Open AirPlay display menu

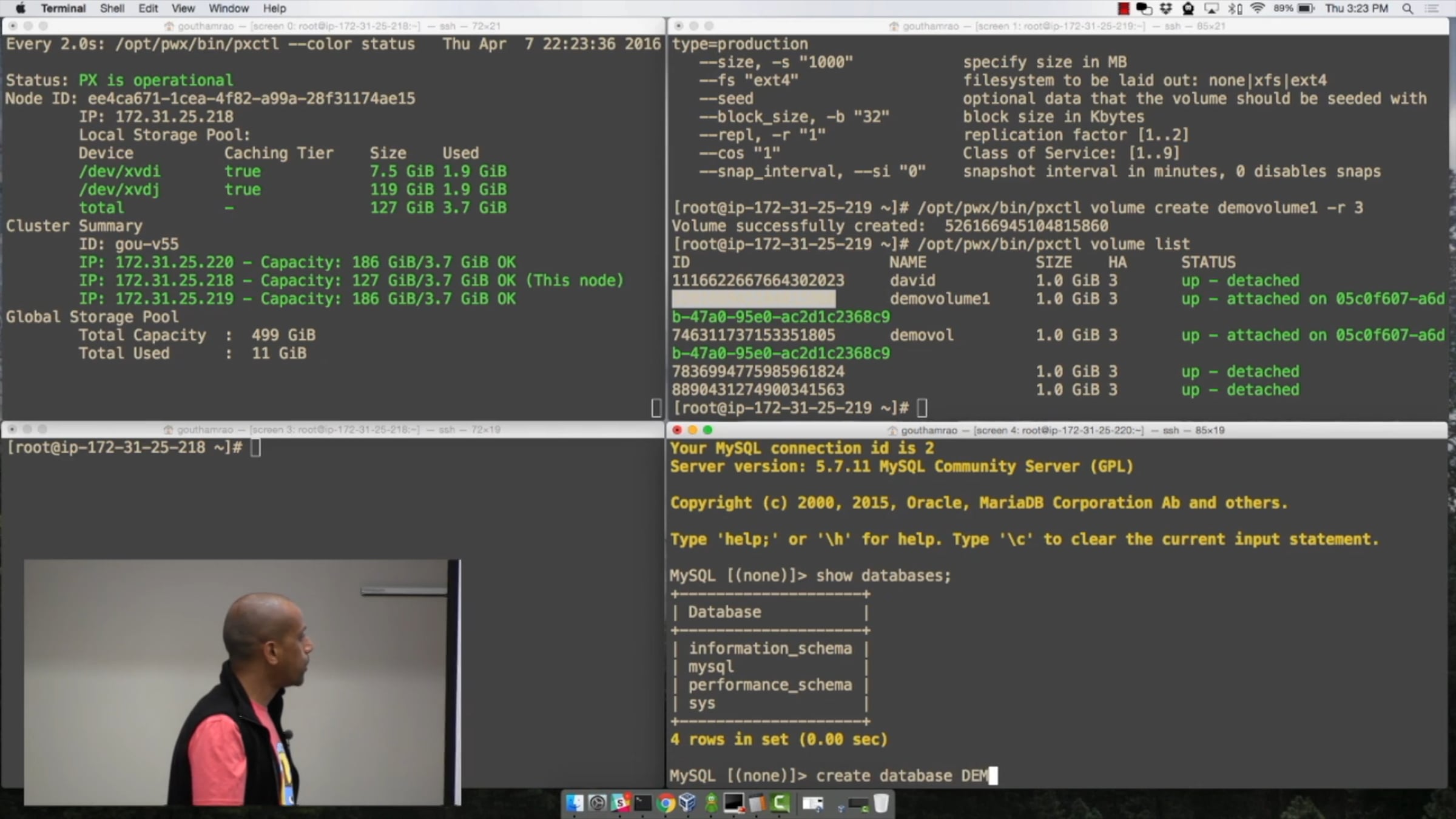pos(1212,8)
